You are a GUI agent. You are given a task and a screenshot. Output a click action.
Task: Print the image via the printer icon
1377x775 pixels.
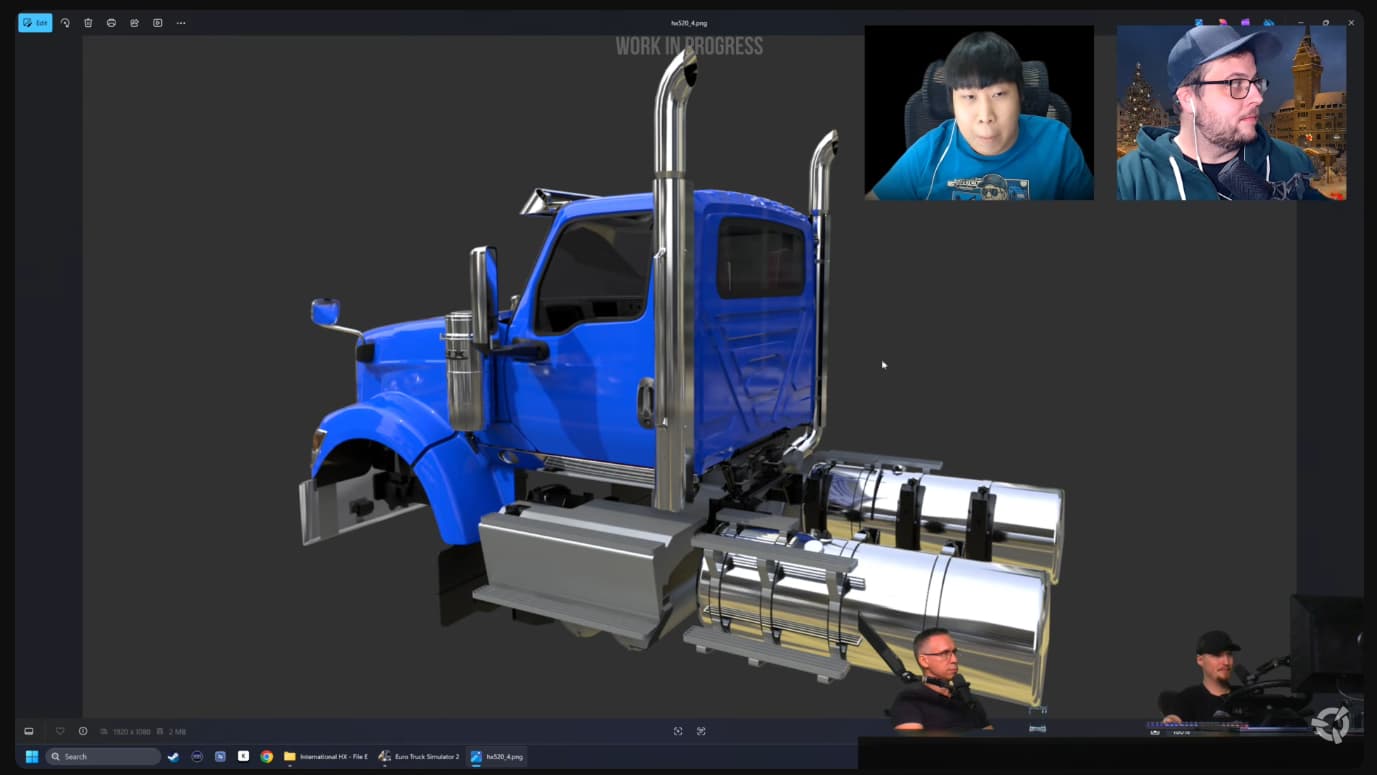pyautogui.click(x=111, y=23)
